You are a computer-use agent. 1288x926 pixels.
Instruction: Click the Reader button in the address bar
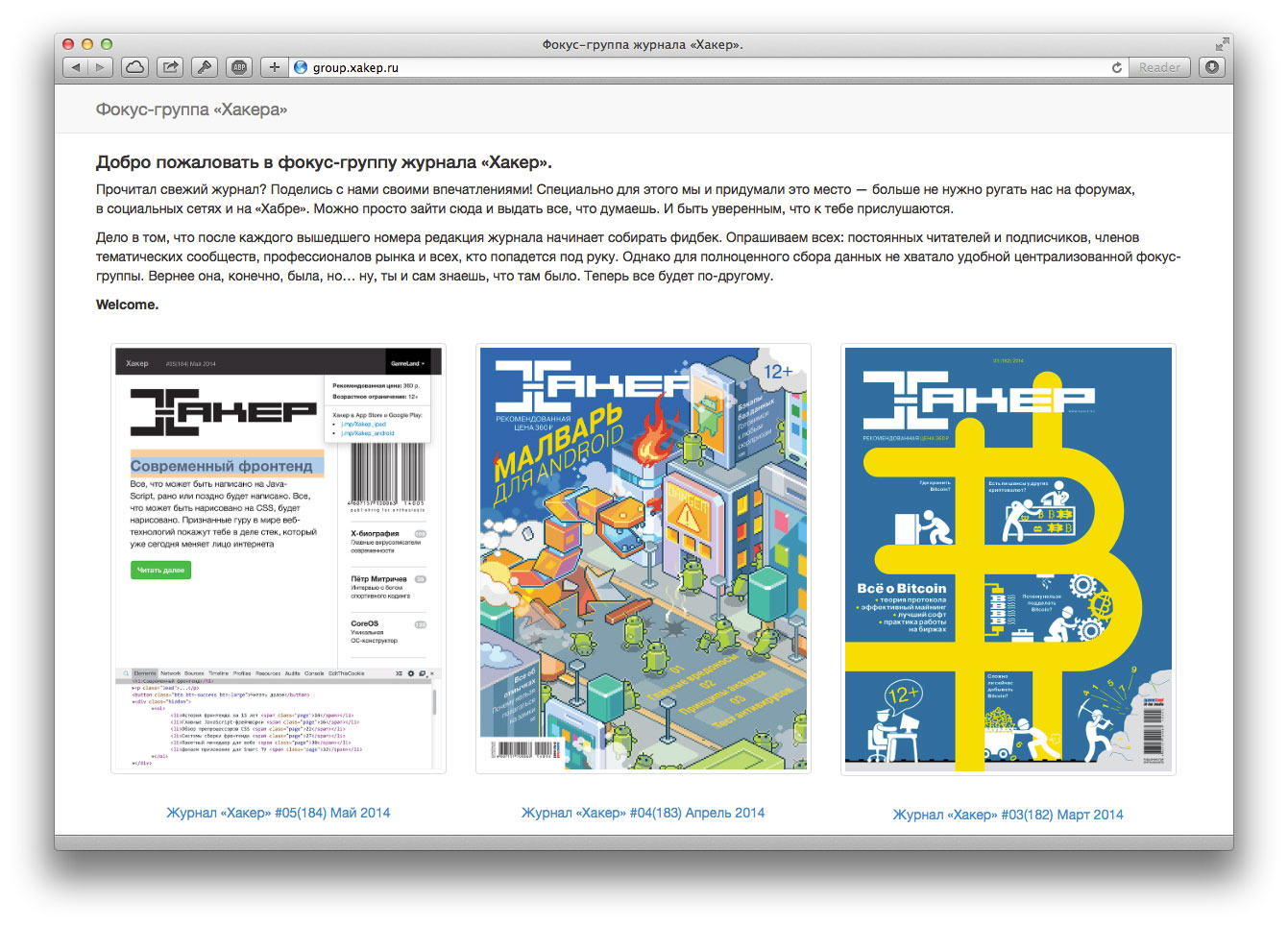[1159, 67]
